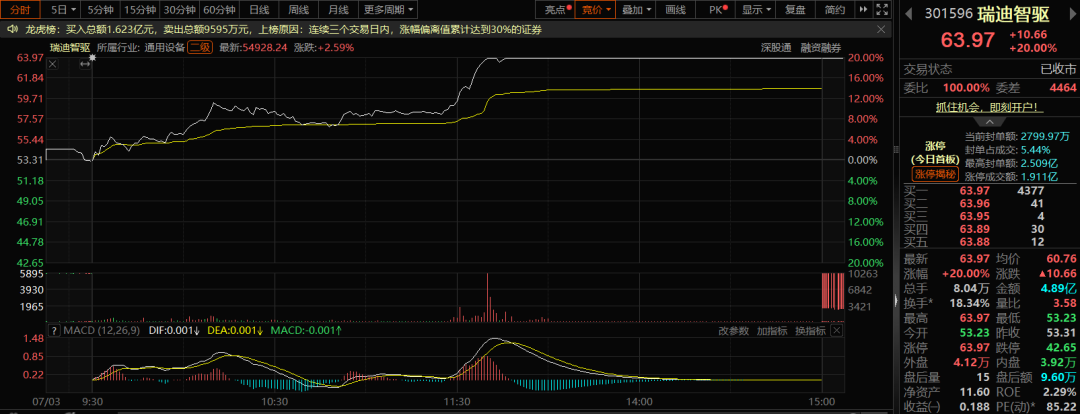
Task: Switch to the 15分钟 period
Action: point(139,10)
